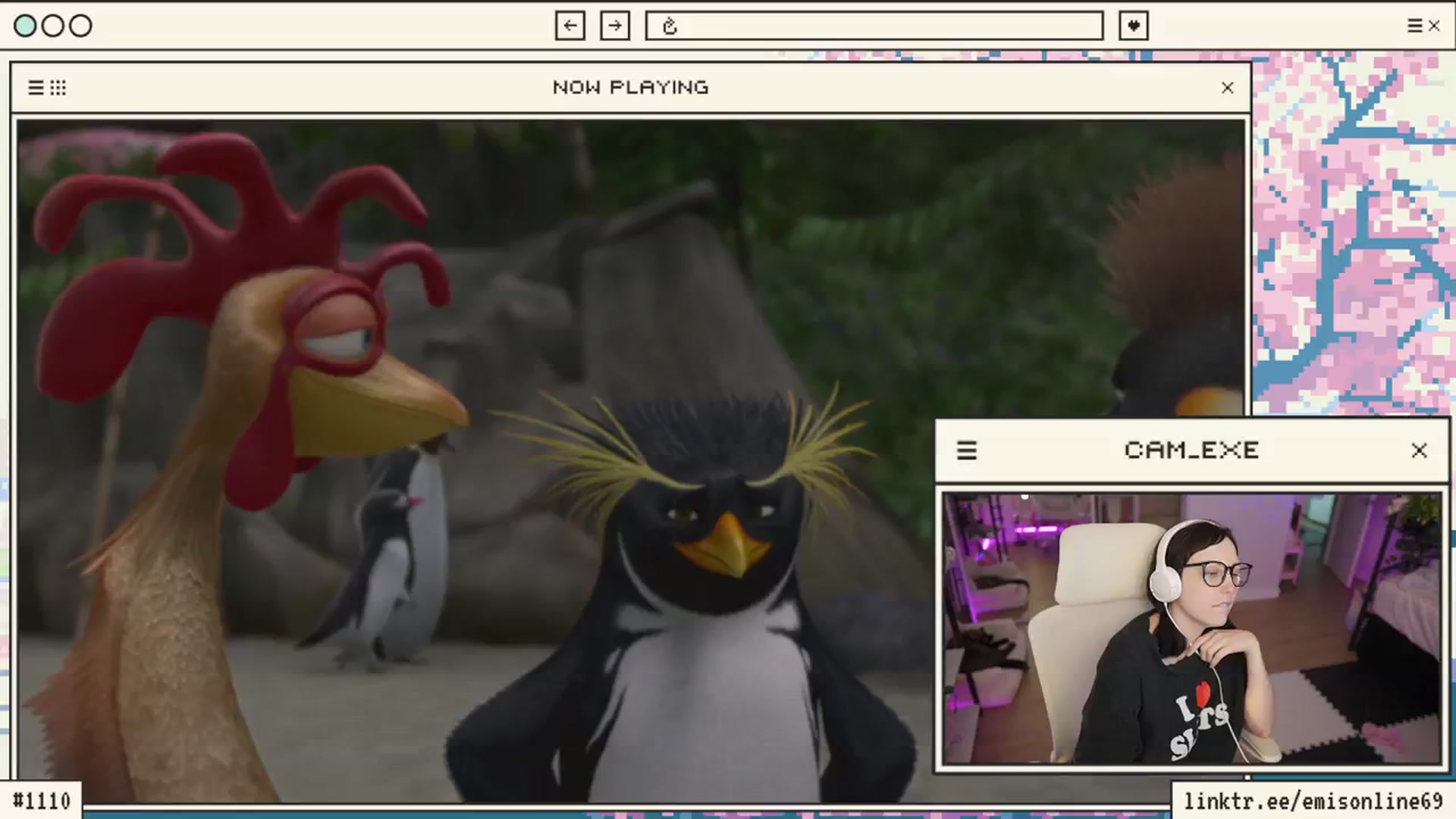This screenshot has width=1456, height=819.
Task: Click the webcam feed thumbnail
Action: (1192, 629)
